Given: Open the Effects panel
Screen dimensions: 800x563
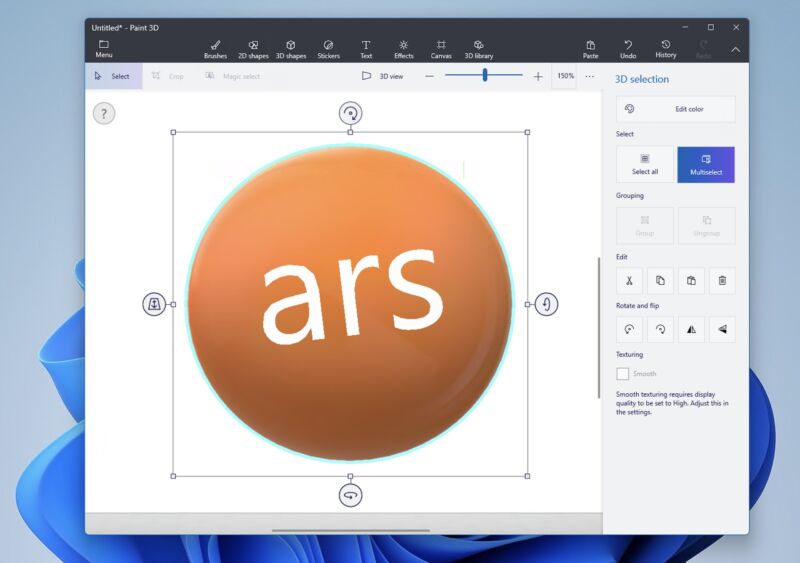Looking at the screenshot, I should pyautogui.click(x=403, y=49).
